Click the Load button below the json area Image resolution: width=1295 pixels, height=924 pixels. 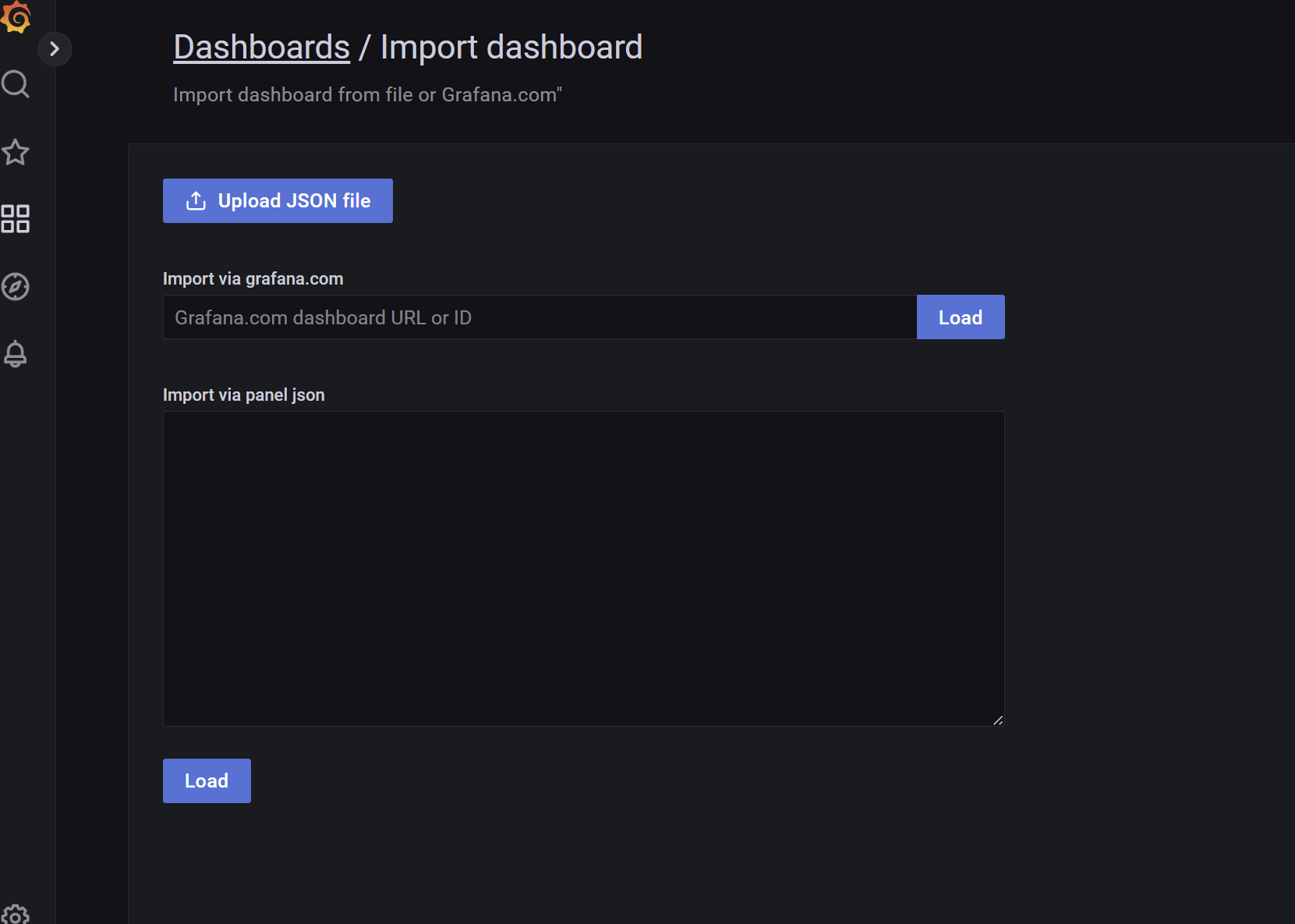207,781
